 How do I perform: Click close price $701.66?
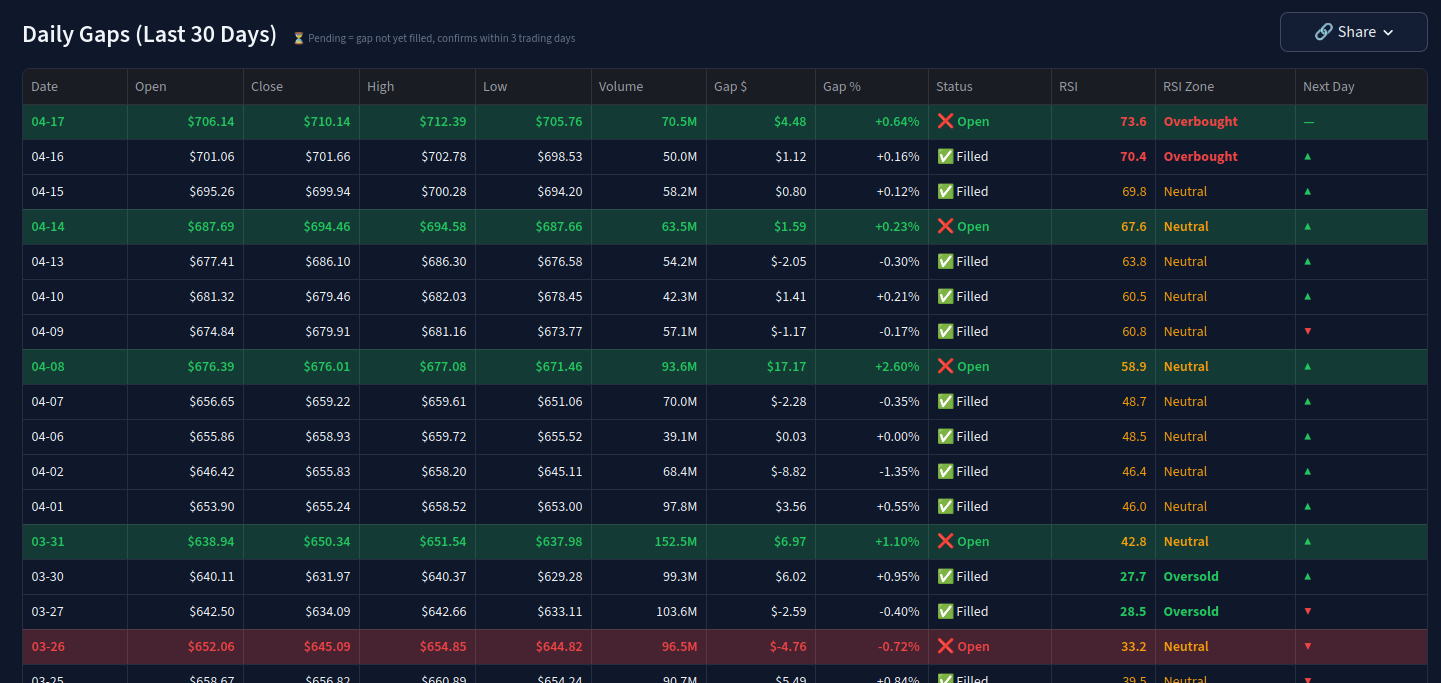pyautogui.click(x=328, y=156)
